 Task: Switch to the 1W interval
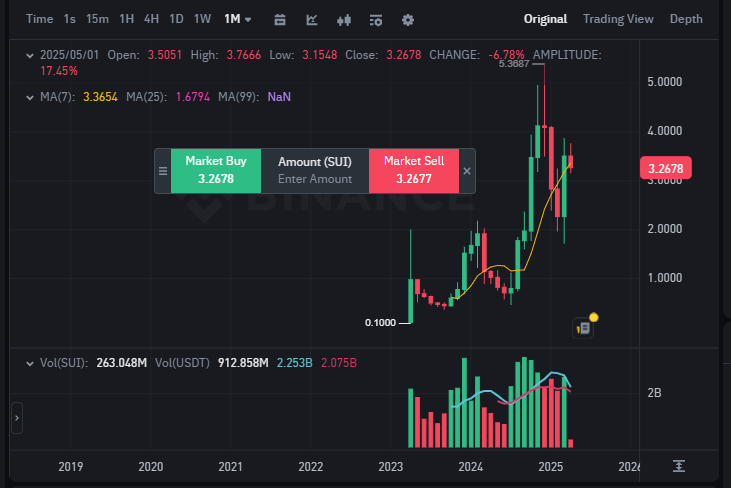[x=202, y=19]
